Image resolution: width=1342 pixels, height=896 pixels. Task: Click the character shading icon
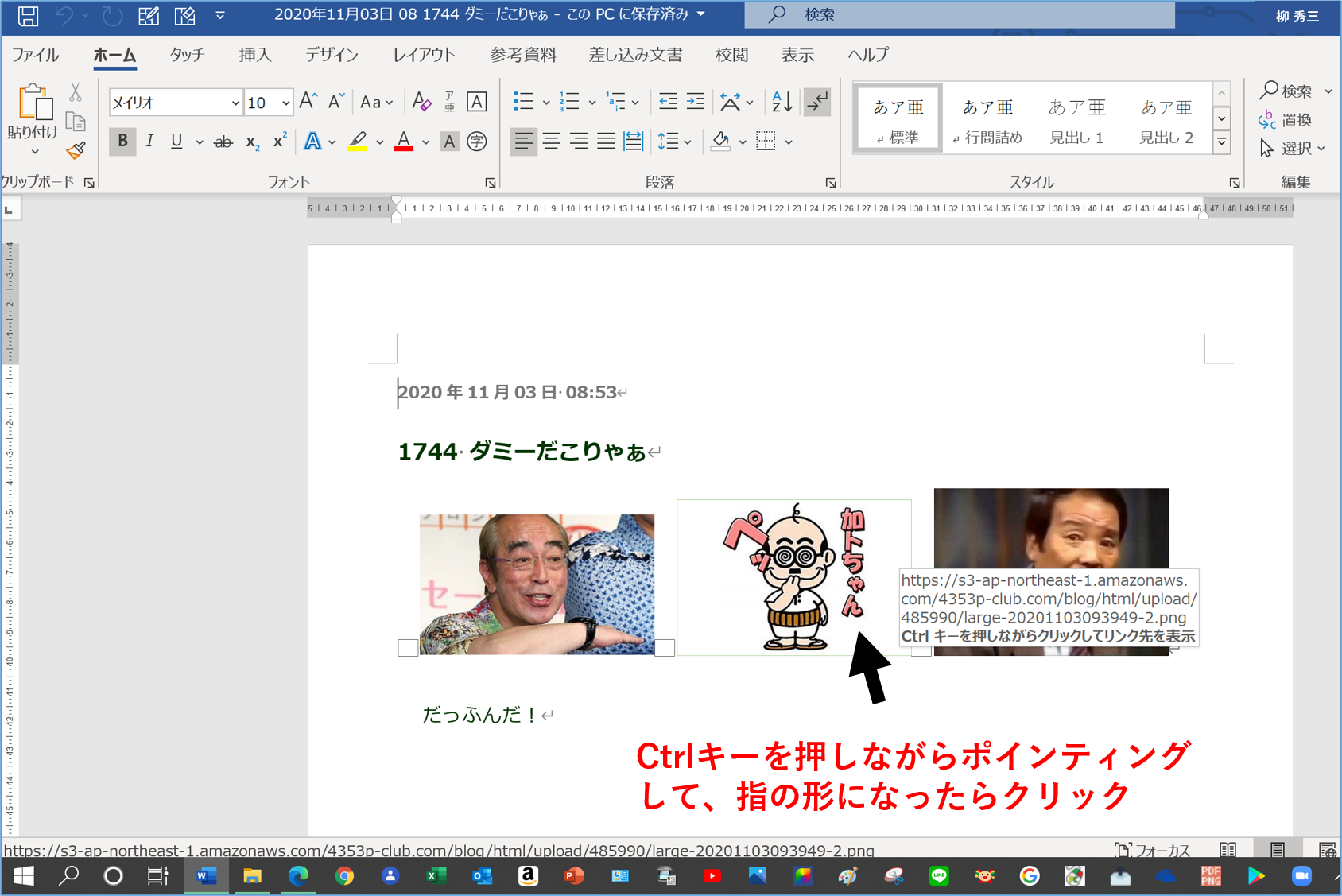point(449,142)
